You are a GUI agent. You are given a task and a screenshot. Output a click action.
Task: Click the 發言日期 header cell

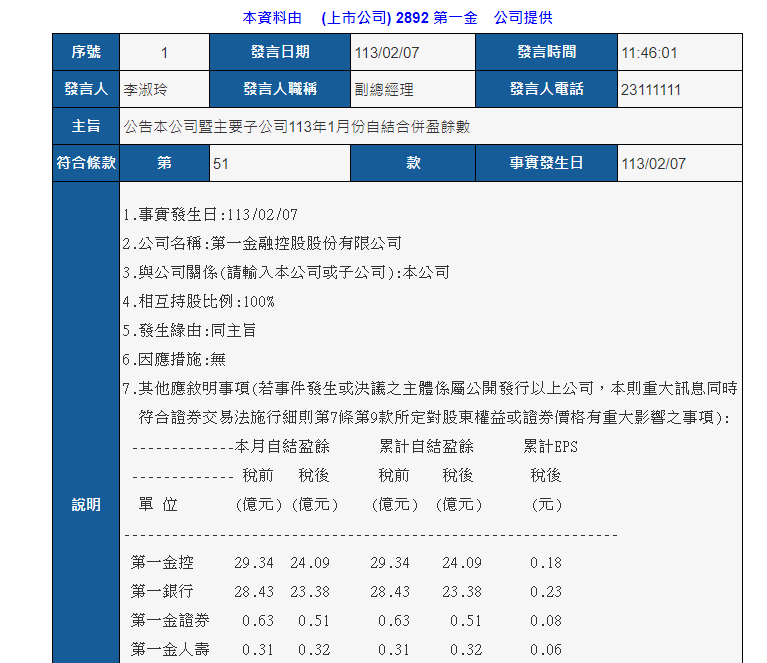click(x=280, y=52)
